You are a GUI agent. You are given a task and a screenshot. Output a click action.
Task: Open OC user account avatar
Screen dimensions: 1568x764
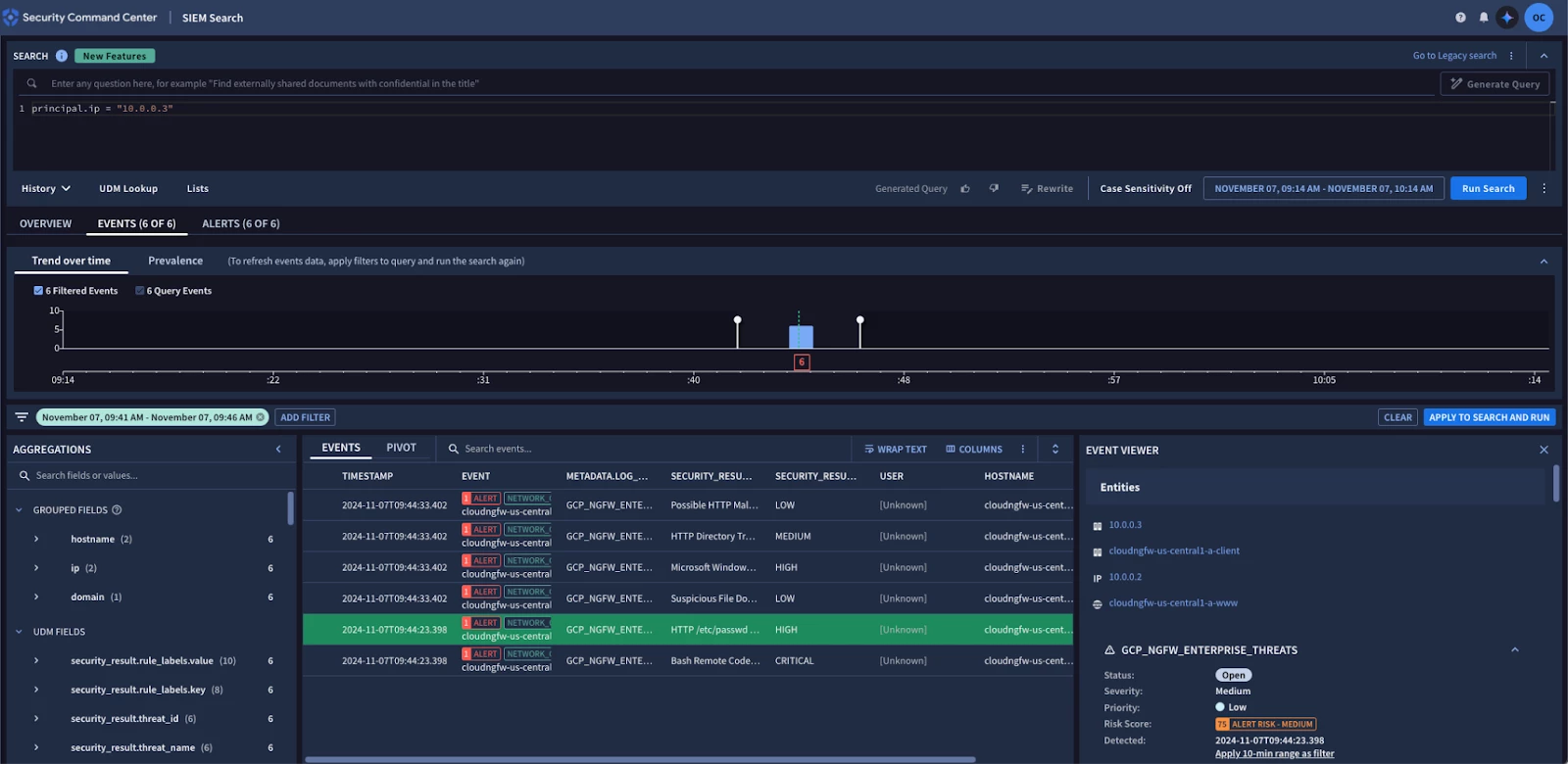point(1539,18)
